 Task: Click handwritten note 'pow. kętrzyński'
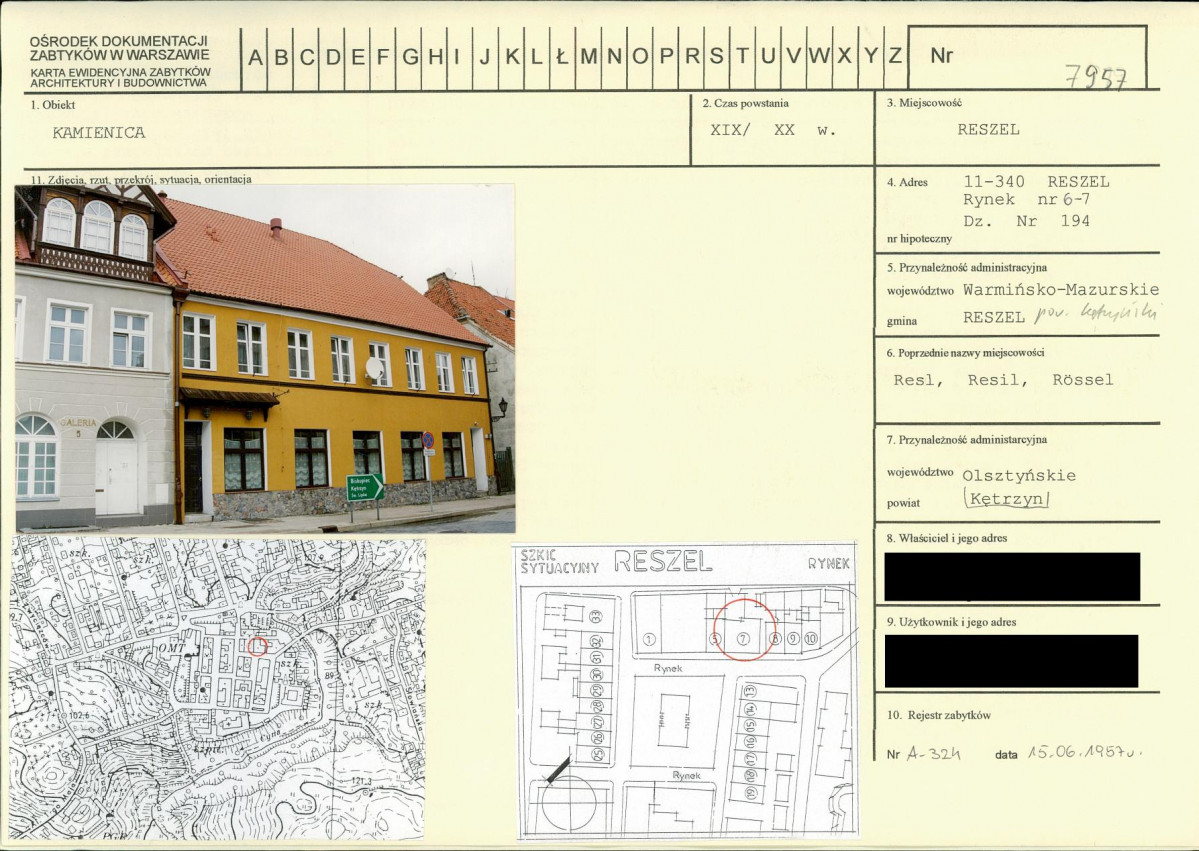tap(1098, 312)
